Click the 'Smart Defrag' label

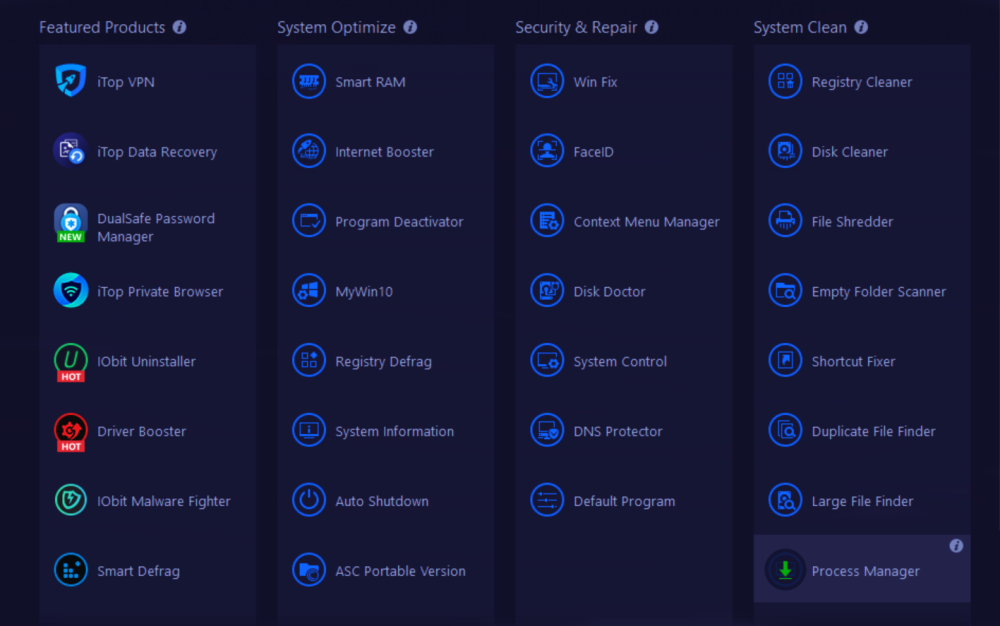(138, 571)
